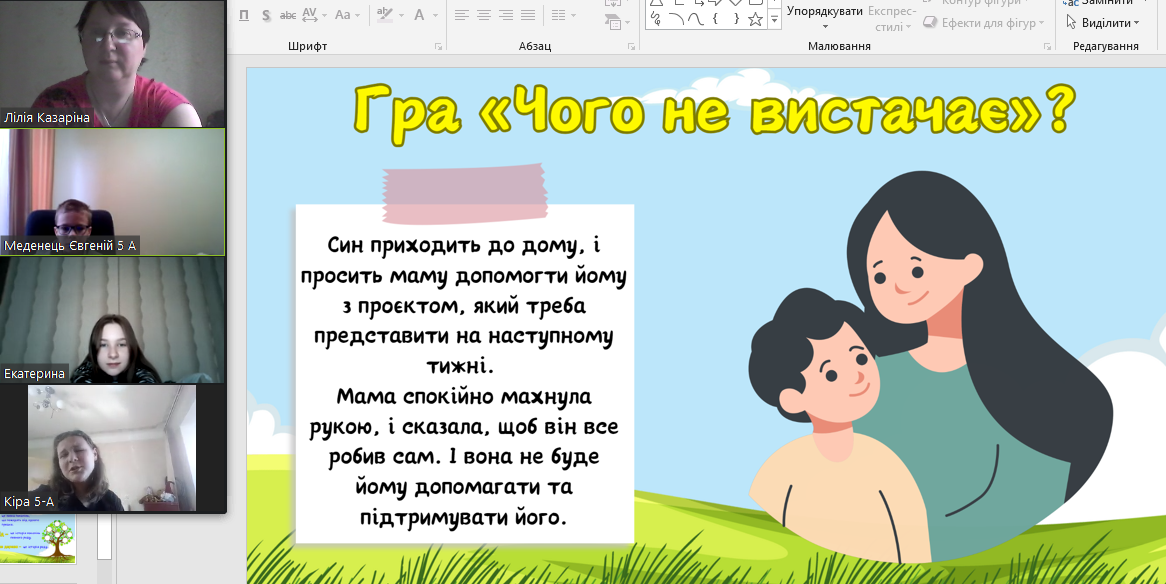The height and width of the screenshot is (584, 1166).
Task: Open the font color A dropdown arrow
Action: coord(435,15)
